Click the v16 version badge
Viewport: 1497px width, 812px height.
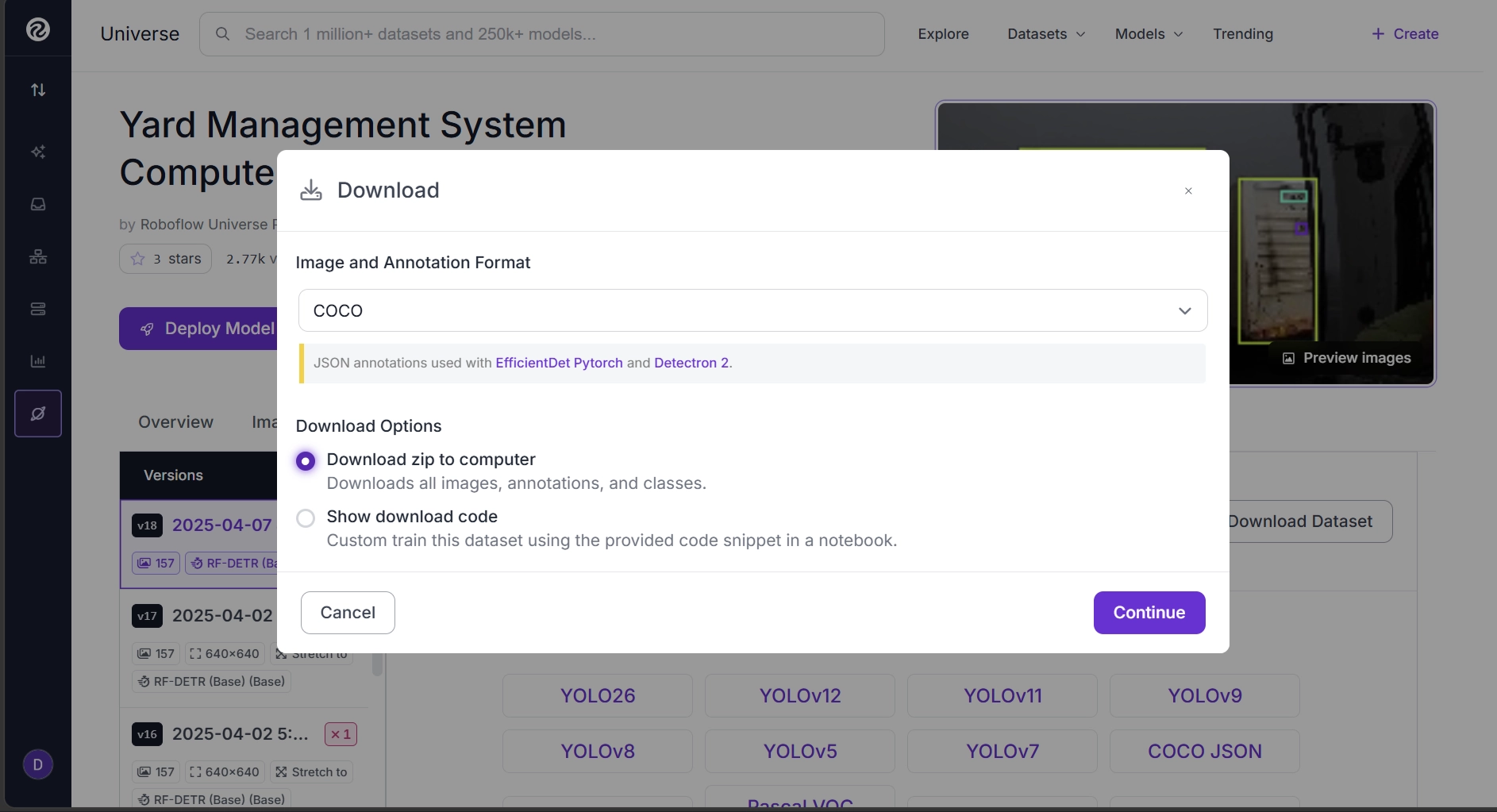(x=148, y=734)
